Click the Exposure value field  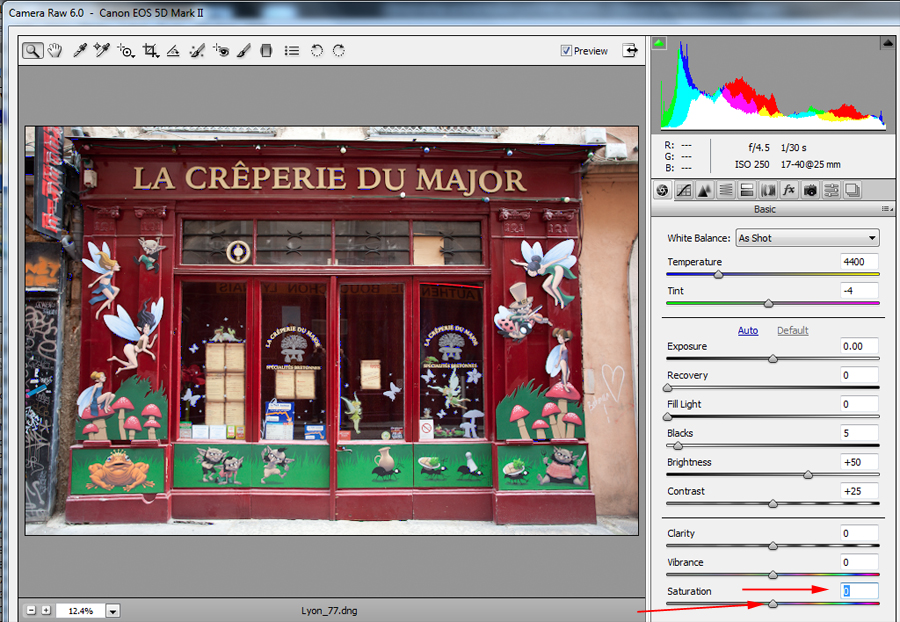[859, 346]
